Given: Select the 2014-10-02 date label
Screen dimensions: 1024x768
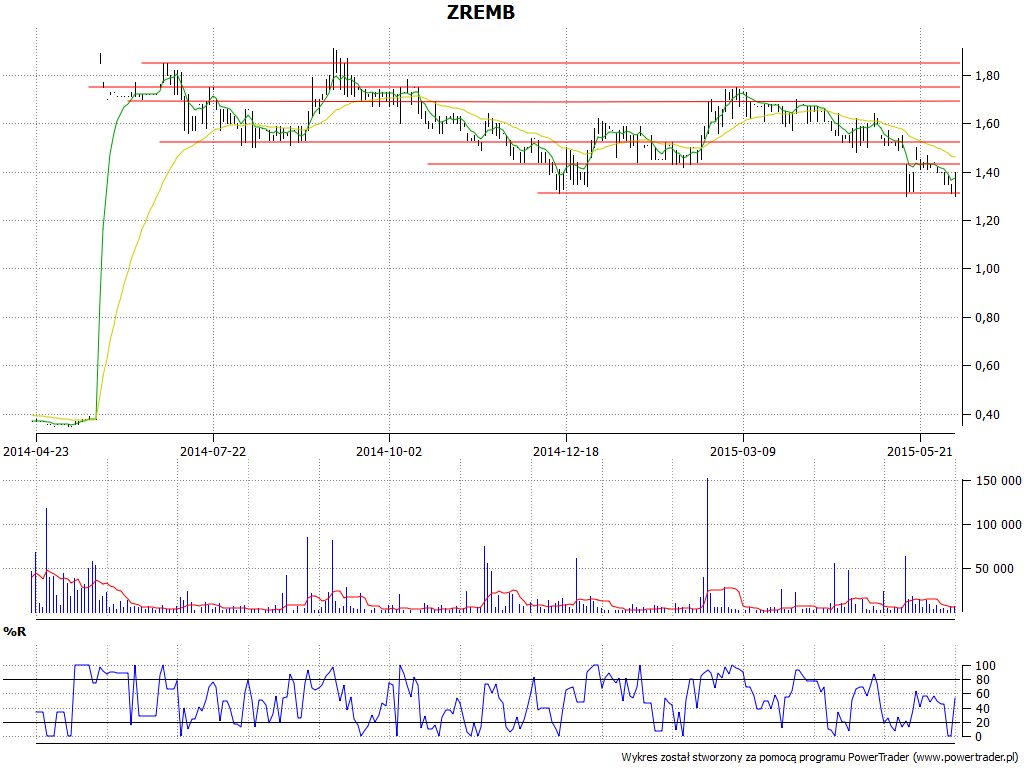Looking at the screenshot, I should point(389,451).
